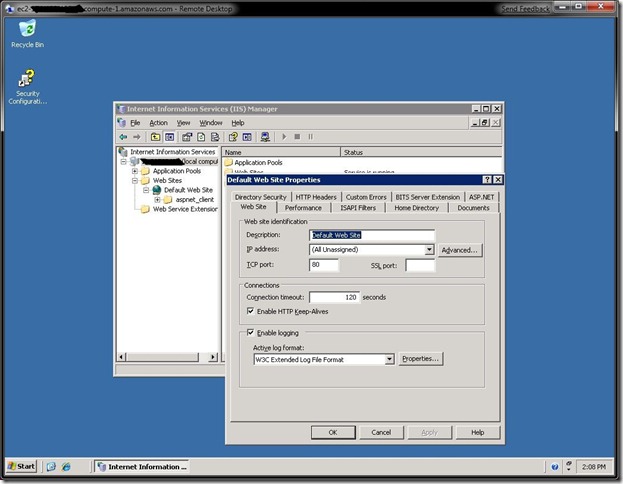
Task: Click the tree pane horizontal scrollbar right arrow
Action: tap(213, 357)
